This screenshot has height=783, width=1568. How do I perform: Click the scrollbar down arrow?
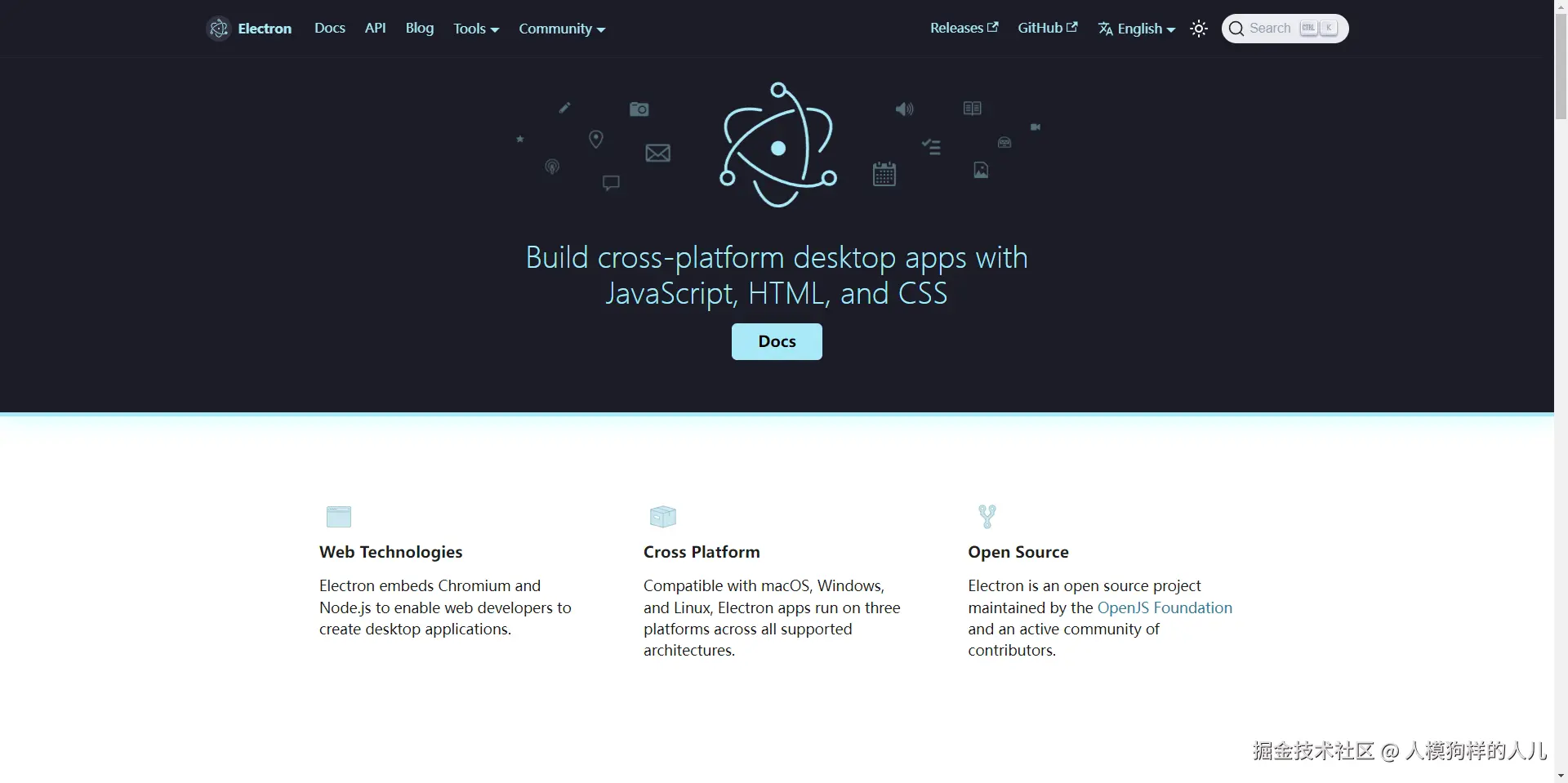tap(1561, 776)
